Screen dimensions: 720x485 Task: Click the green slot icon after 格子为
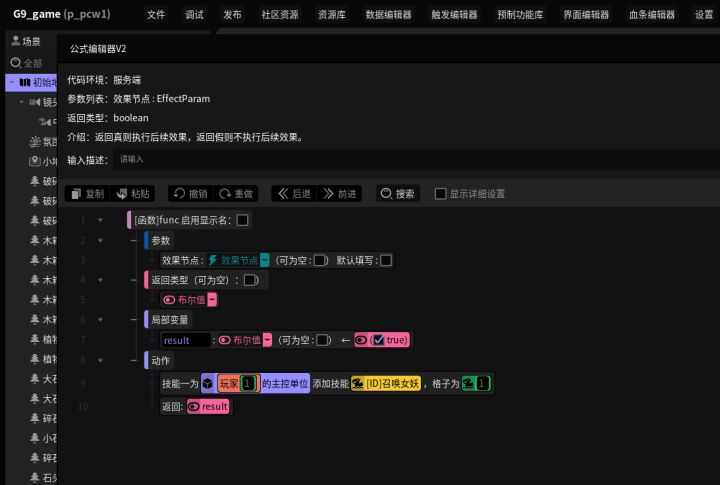[468, 383]
